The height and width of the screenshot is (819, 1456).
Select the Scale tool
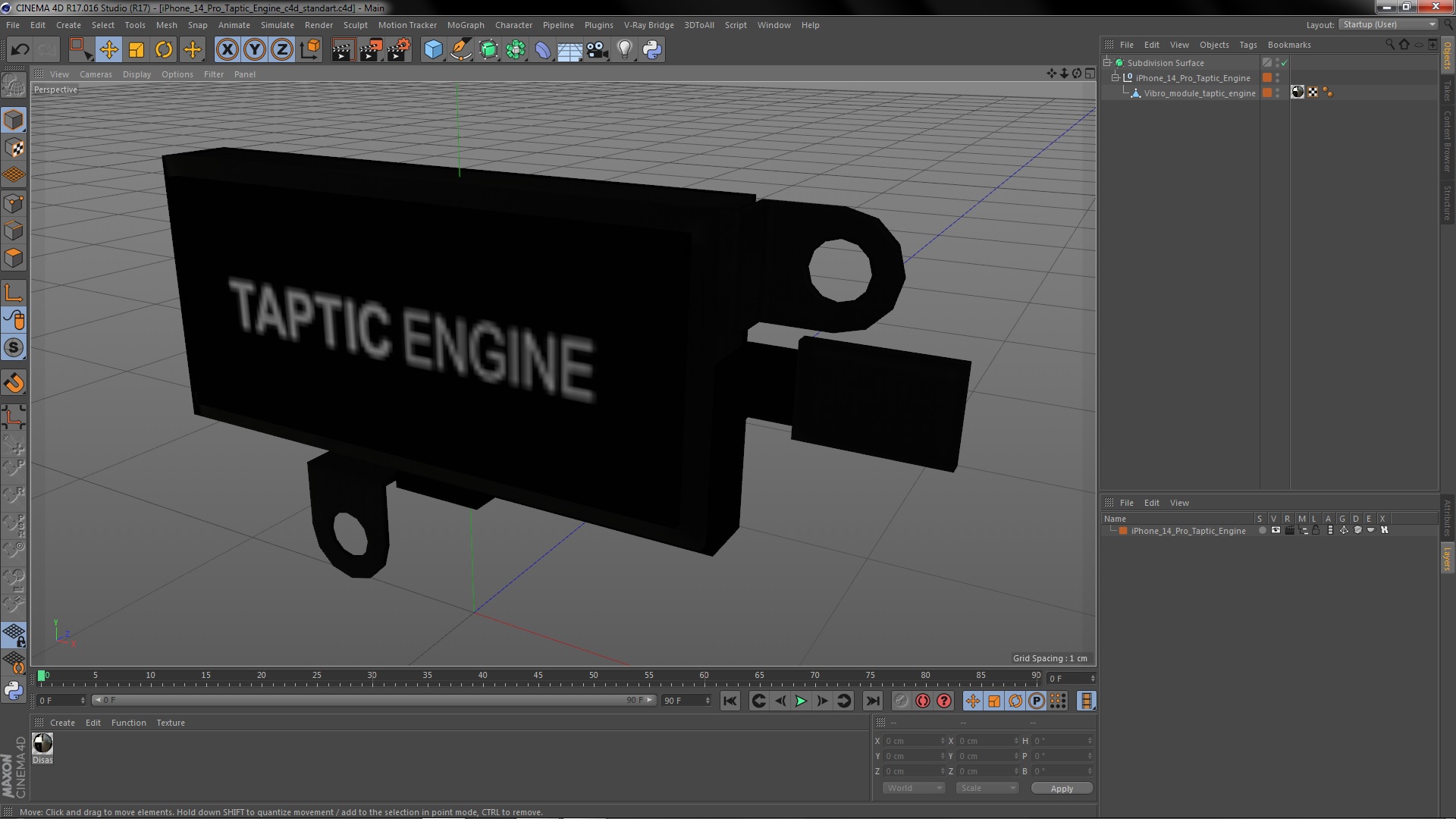[136, 50]
